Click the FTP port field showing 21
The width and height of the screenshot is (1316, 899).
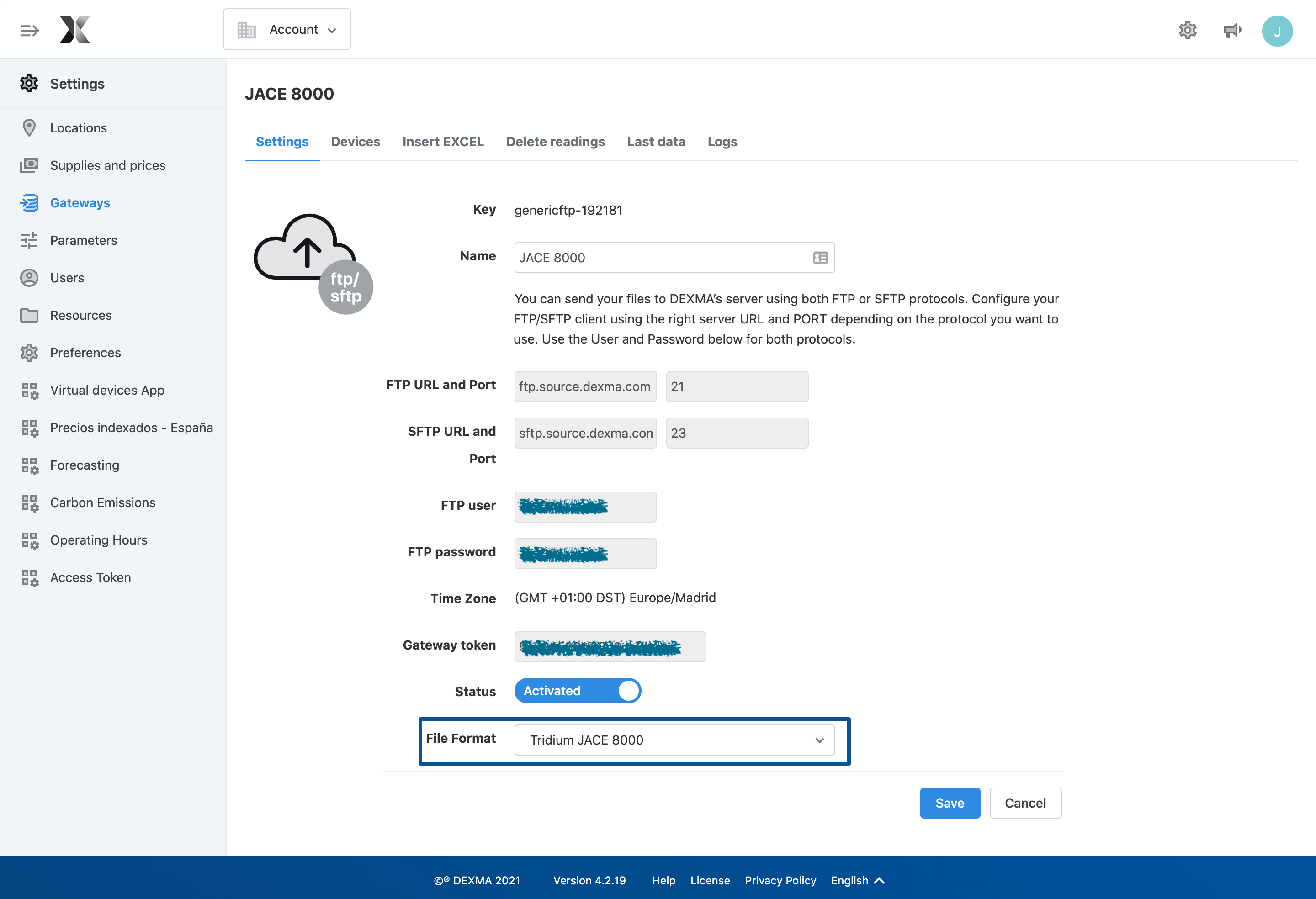coord(737,386)
